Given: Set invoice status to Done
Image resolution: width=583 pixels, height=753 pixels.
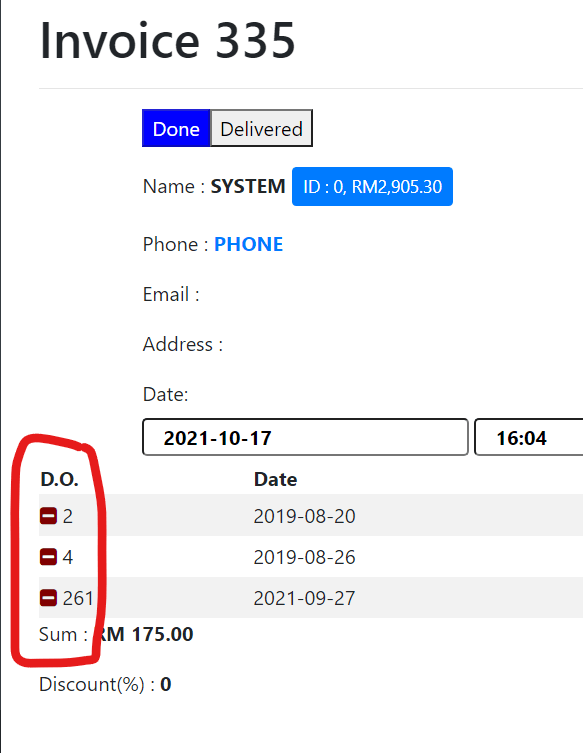Looking at the screenshot, I should pos(176,128).
